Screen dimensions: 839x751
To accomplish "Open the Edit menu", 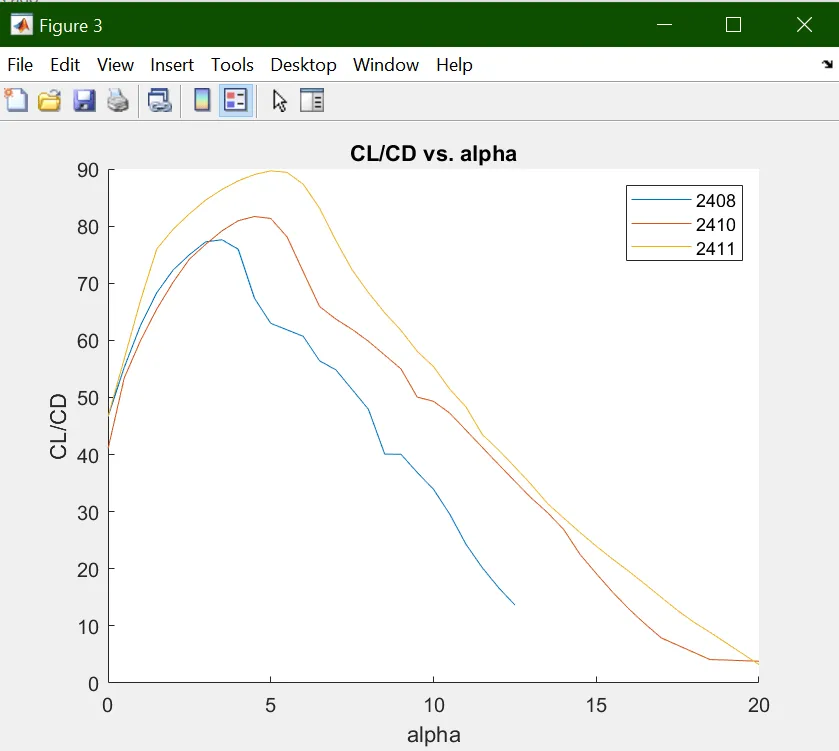I will coord(65,65).
